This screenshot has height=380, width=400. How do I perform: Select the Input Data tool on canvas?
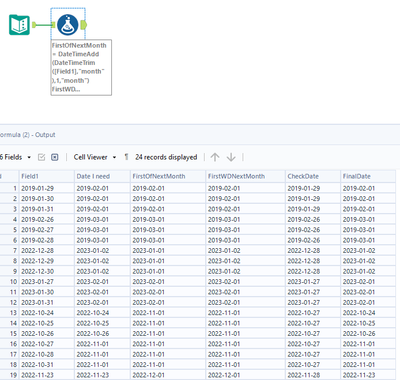coord(19,25)
